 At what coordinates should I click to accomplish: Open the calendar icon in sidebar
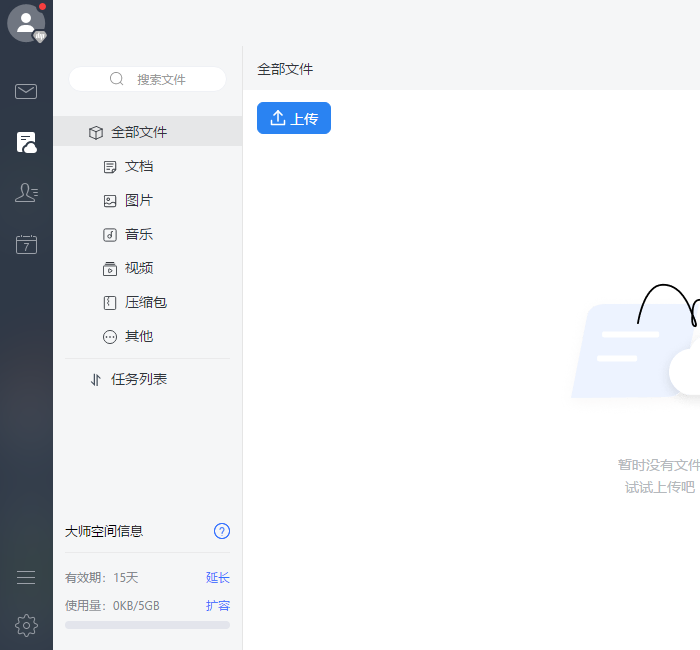point(26,244)
